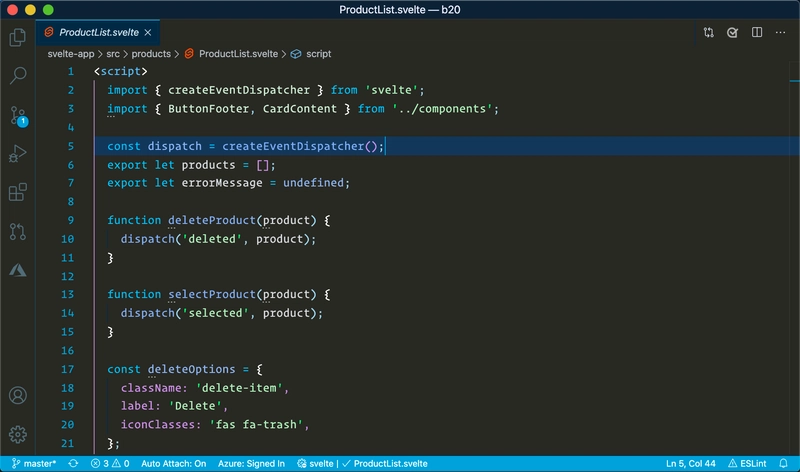This screenshot has height=472, width=800.
Task: Click the synchronize changes icon in status bar
Action: point(73,463)
